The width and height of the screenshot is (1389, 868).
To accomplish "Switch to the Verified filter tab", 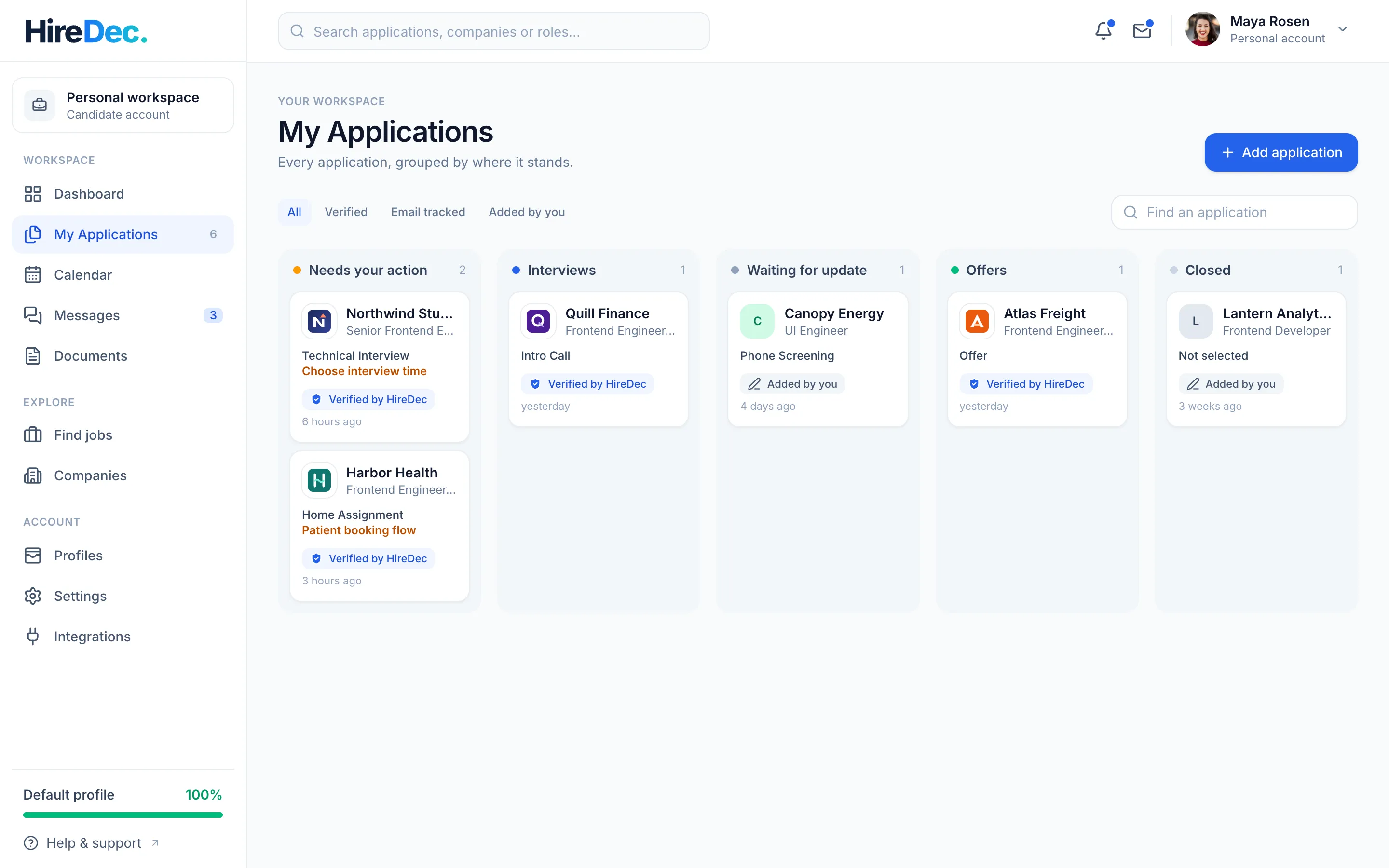I will point(346,212).
